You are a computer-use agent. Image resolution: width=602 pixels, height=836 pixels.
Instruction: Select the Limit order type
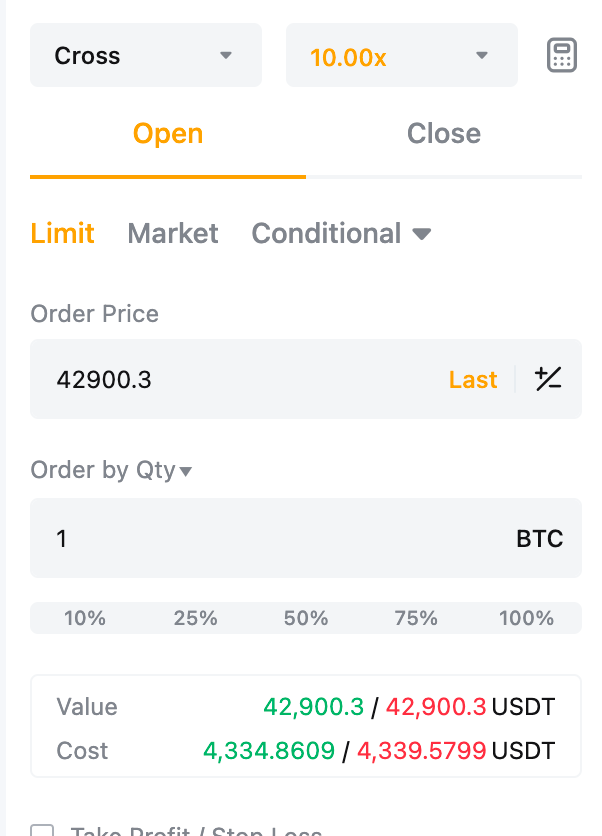point(62,234)
